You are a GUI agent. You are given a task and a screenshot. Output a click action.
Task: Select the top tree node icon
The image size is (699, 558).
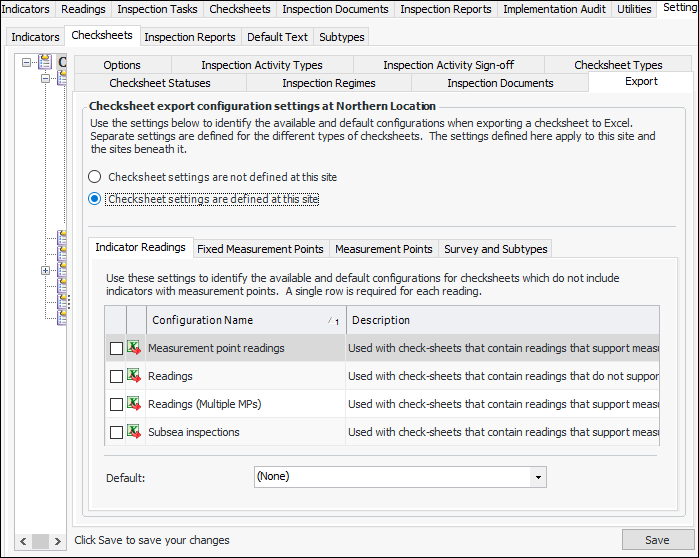pyautogui.click(x=46, y=63)
